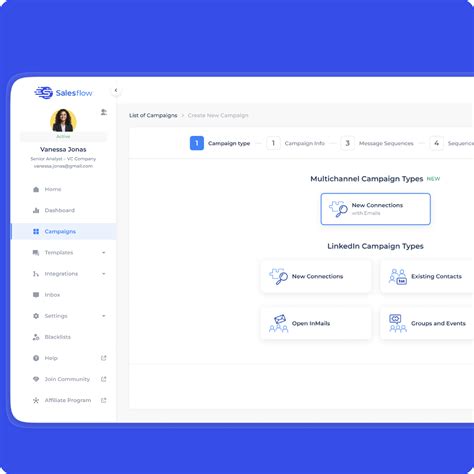The image size is (474, 474).
Task: Expand the Settings dropdown arrow
Action: point(104,316)
